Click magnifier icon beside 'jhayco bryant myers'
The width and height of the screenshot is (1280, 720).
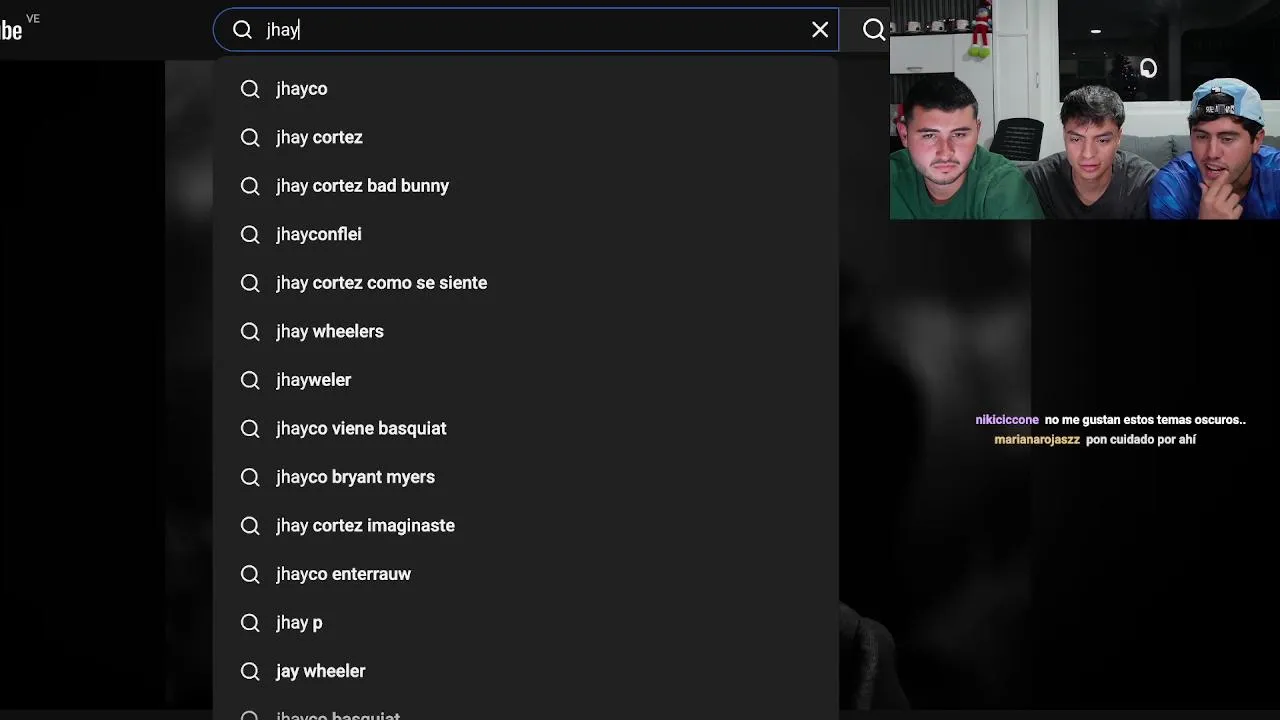250,477
